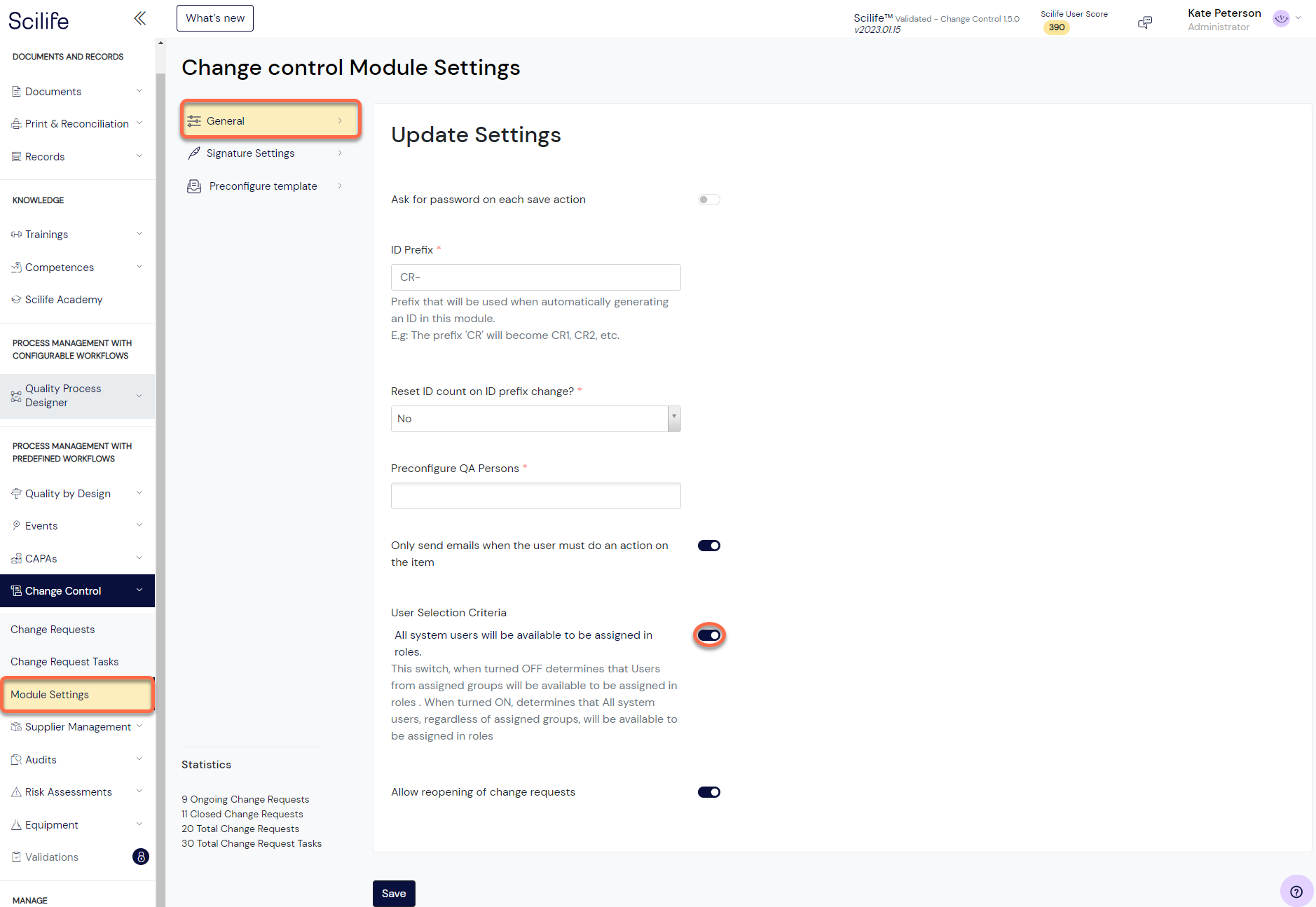Click the Quality by Design icon
Image resolution: width=1316 pixels, height=907 pixels.
coord(16,494)
